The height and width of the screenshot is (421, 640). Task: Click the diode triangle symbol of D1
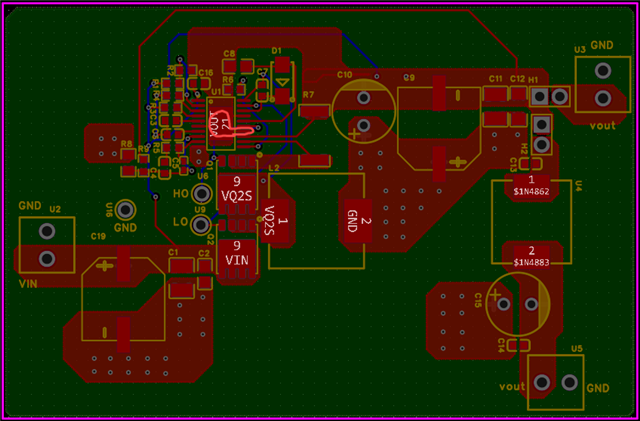pyautogui.click(x=281, y=83)
